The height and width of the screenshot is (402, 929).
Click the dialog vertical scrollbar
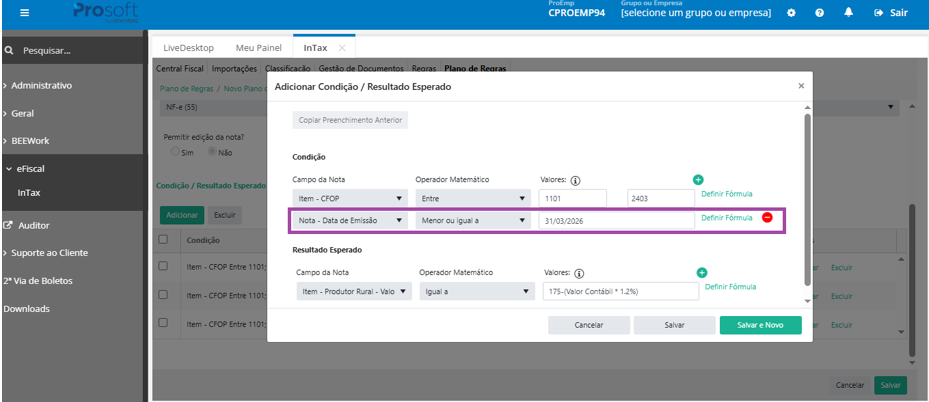tap(806, 199)
